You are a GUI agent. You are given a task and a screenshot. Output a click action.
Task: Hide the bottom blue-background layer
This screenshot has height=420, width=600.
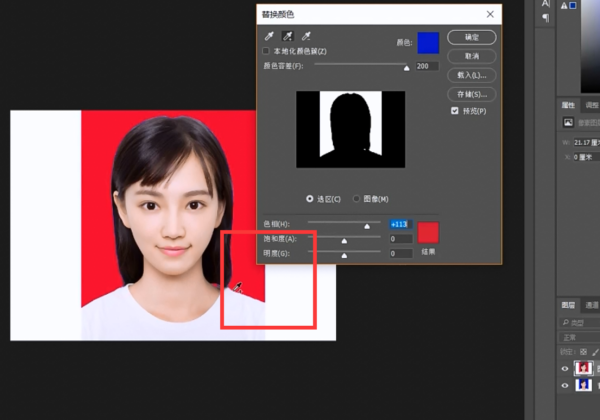click(x=566, y=386)
